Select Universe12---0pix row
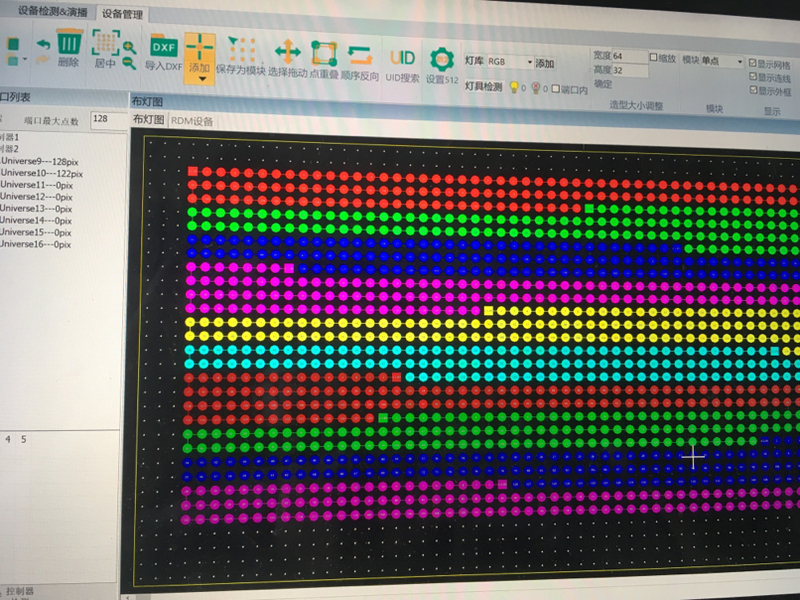The image size is (800, 600). point(37,196)
